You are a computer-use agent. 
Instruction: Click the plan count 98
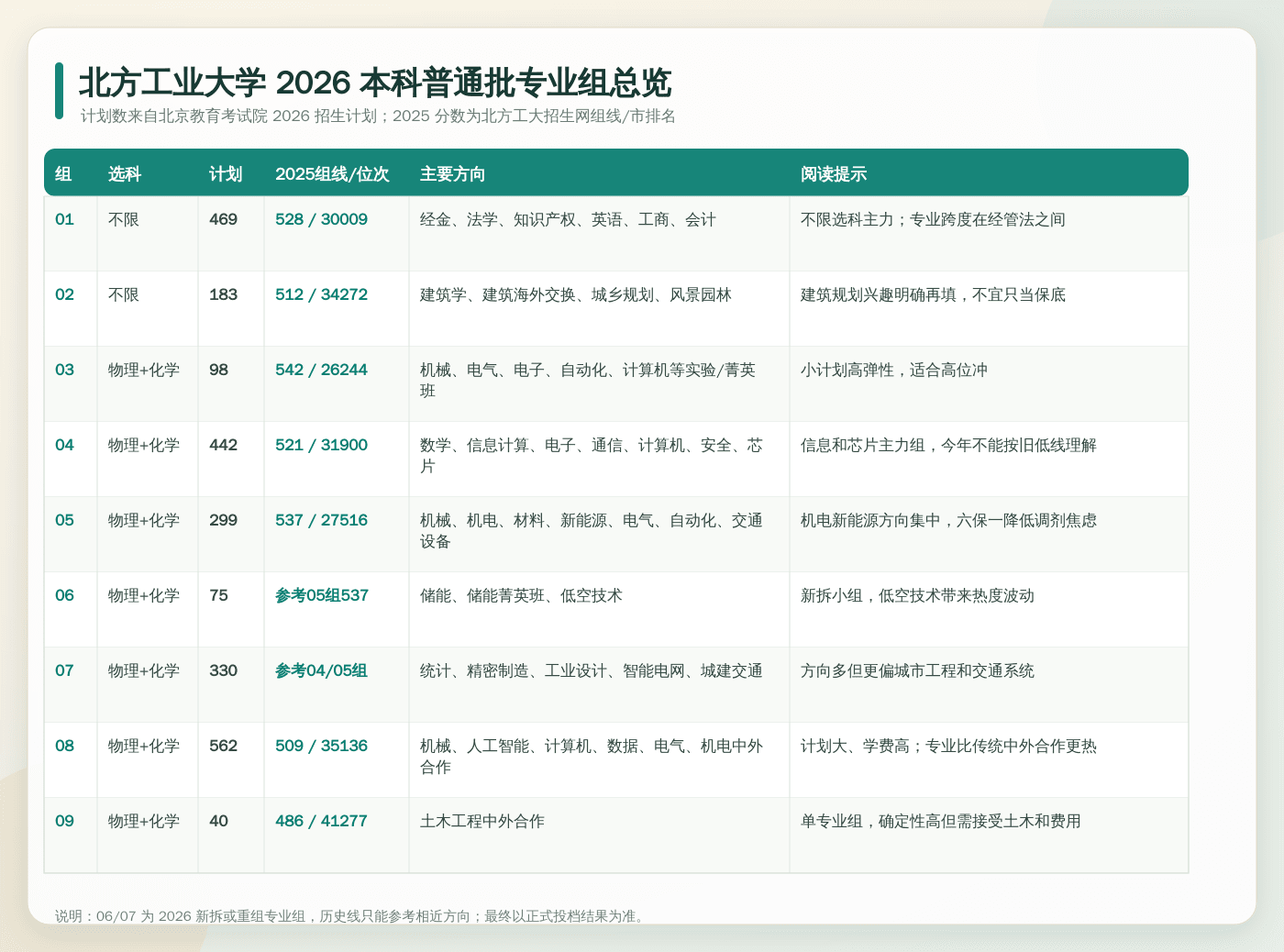click(218, 371)
